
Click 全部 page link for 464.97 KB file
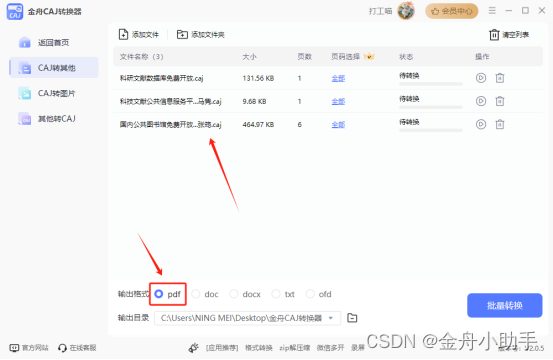pos(338,124)
